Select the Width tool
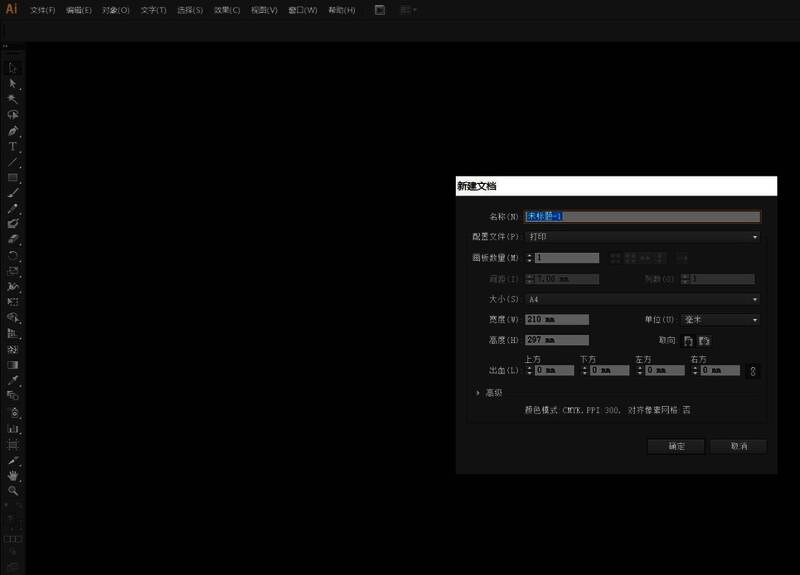 click(13, 286)
